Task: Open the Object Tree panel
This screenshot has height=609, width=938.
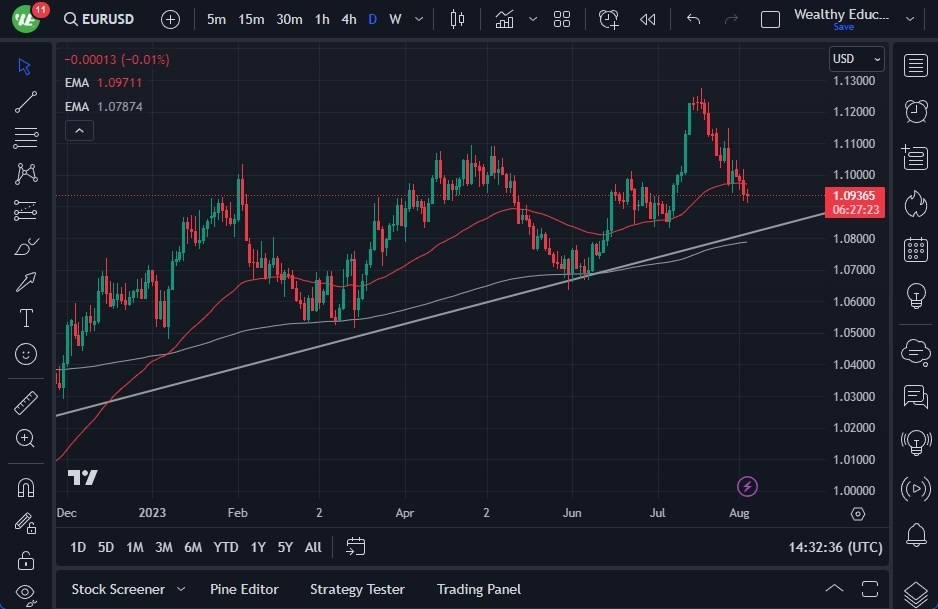Action: 915,591
